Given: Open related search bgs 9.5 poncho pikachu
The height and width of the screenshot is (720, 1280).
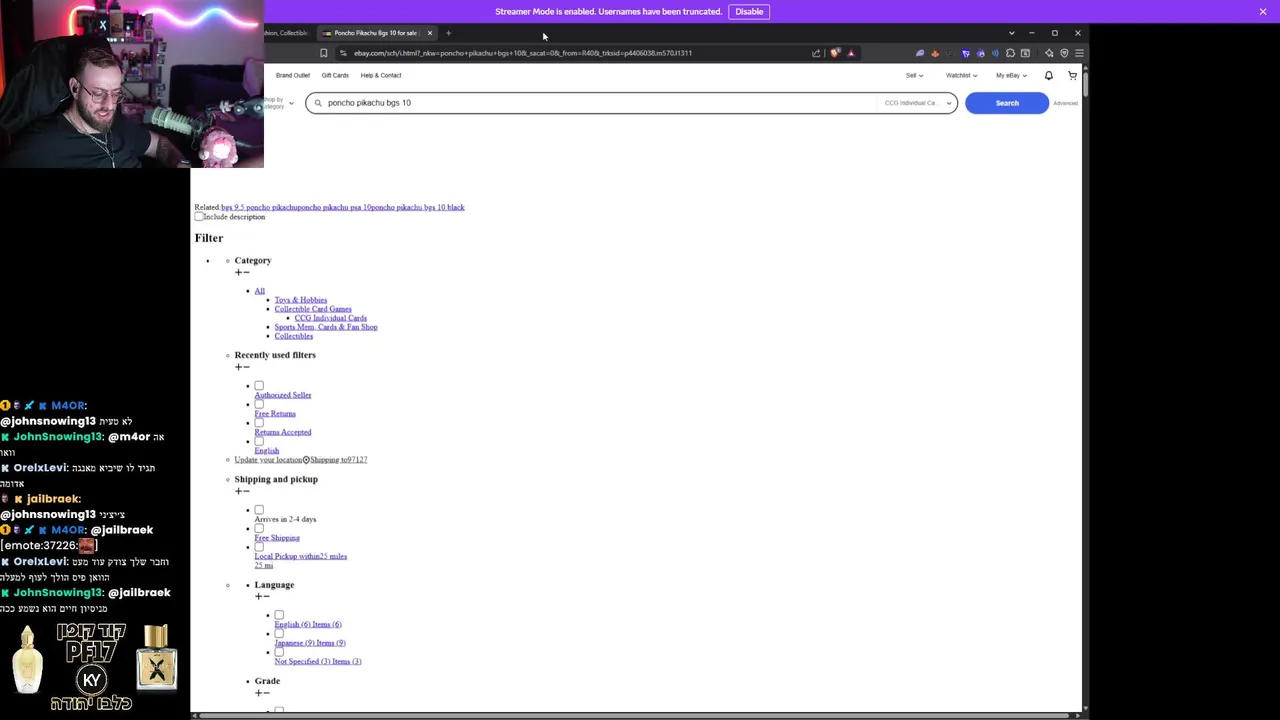Looking at the screenshot, I should tap(258, 207).
